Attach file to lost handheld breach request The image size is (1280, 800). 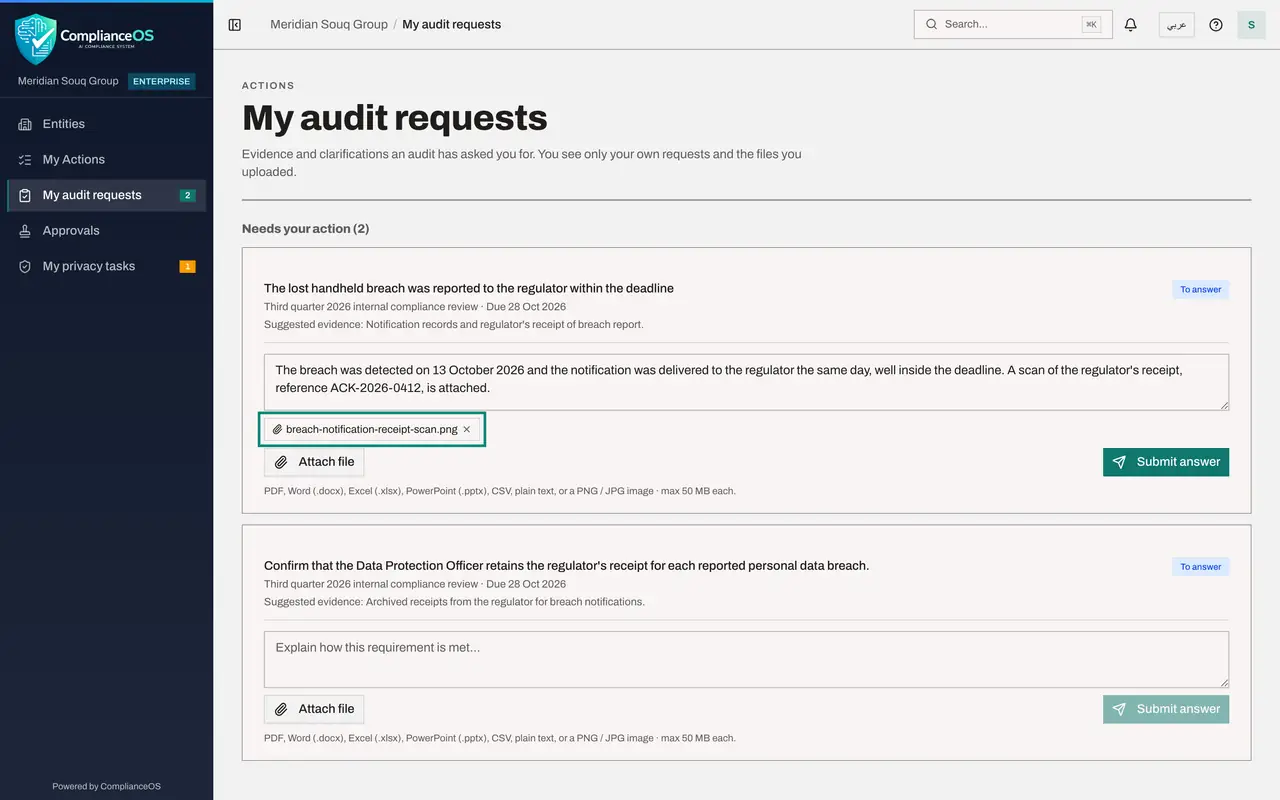click(x=314, y=462)
